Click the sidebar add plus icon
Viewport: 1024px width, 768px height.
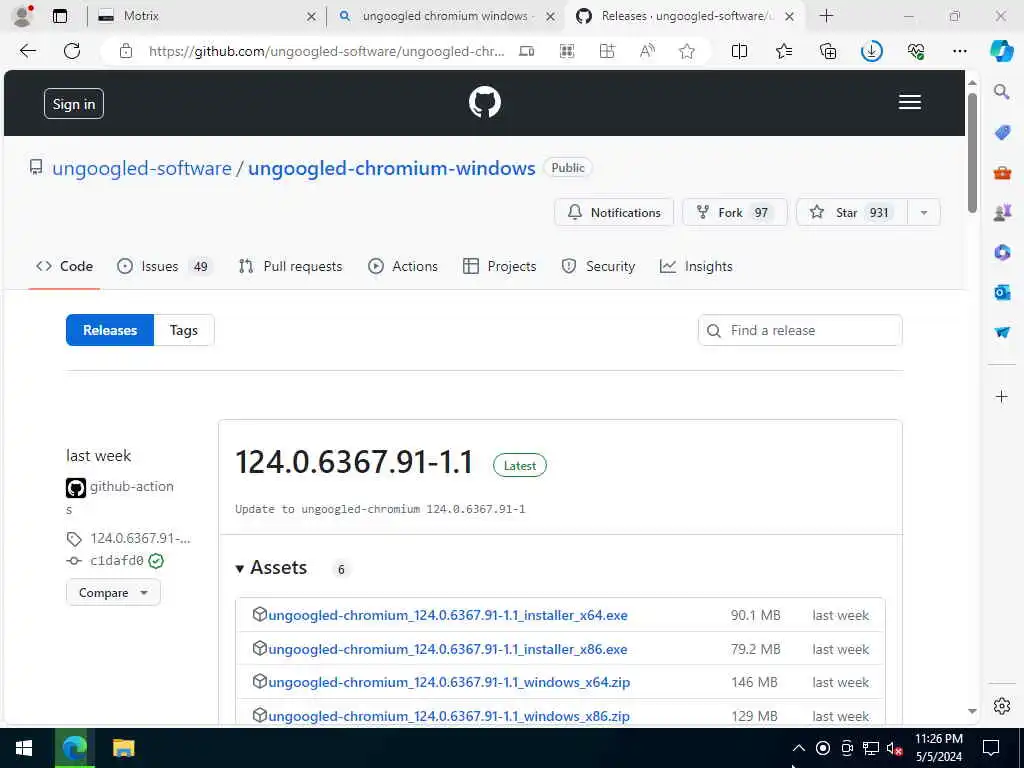(1001, 396)
